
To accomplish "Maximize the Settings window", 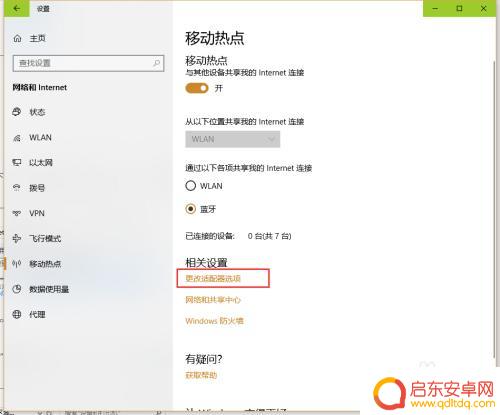I will [459, 8].
